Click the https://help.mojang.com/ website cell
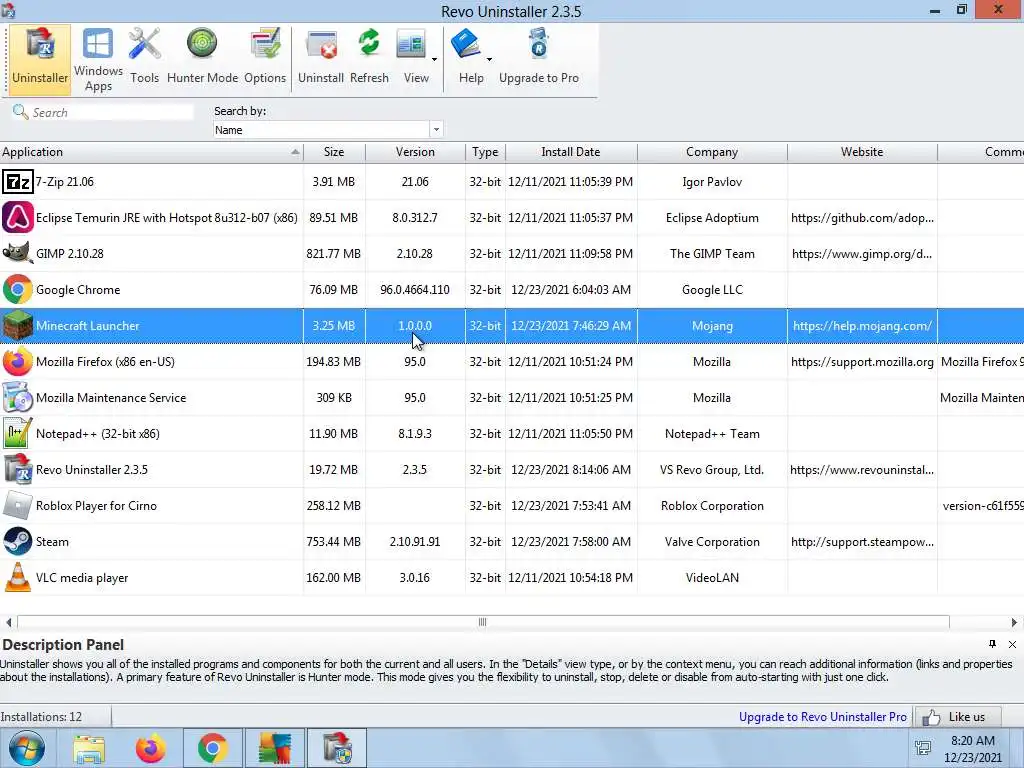Viewport: 1024px width, 768px height. tap(862, 326)
